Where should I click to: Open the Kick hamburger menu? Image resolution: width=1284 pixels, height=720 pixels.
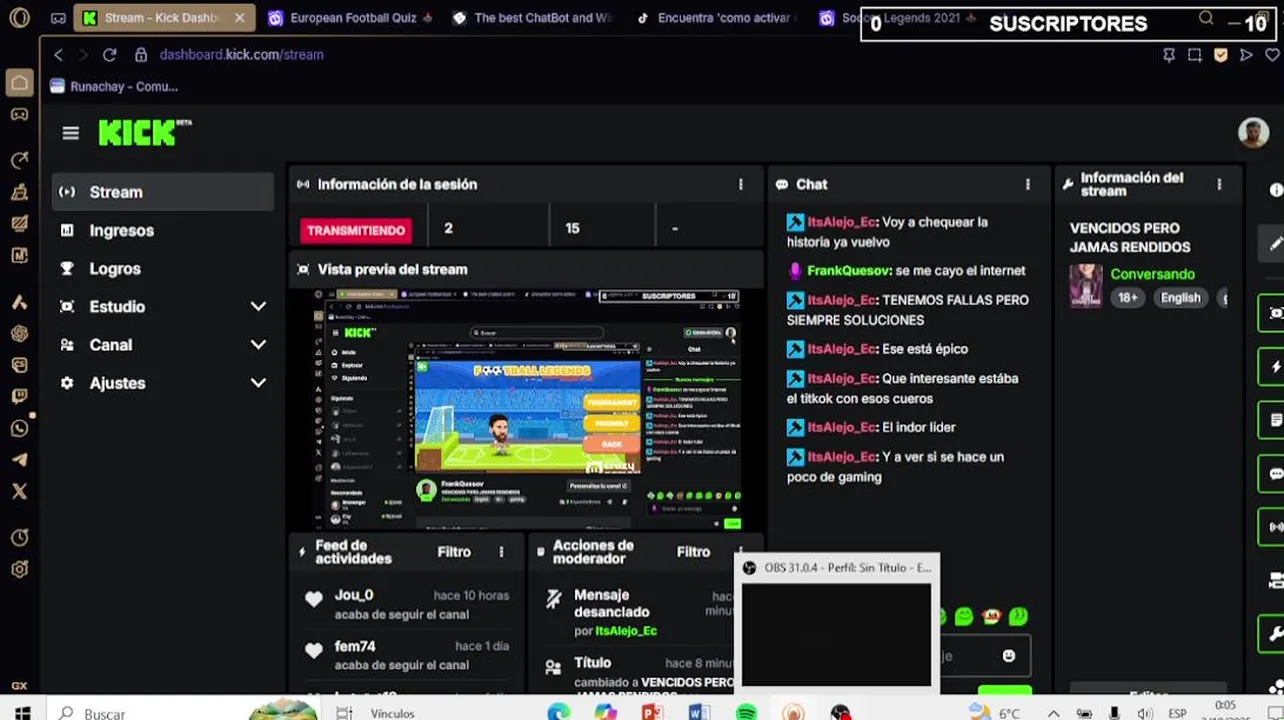coord(70,133)
